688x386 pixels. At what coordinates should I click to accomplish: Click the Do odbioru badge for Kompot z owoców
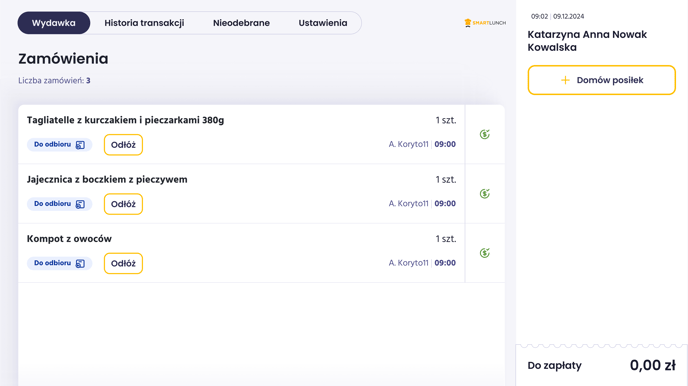pyautogui.click(x=60, y=263)
